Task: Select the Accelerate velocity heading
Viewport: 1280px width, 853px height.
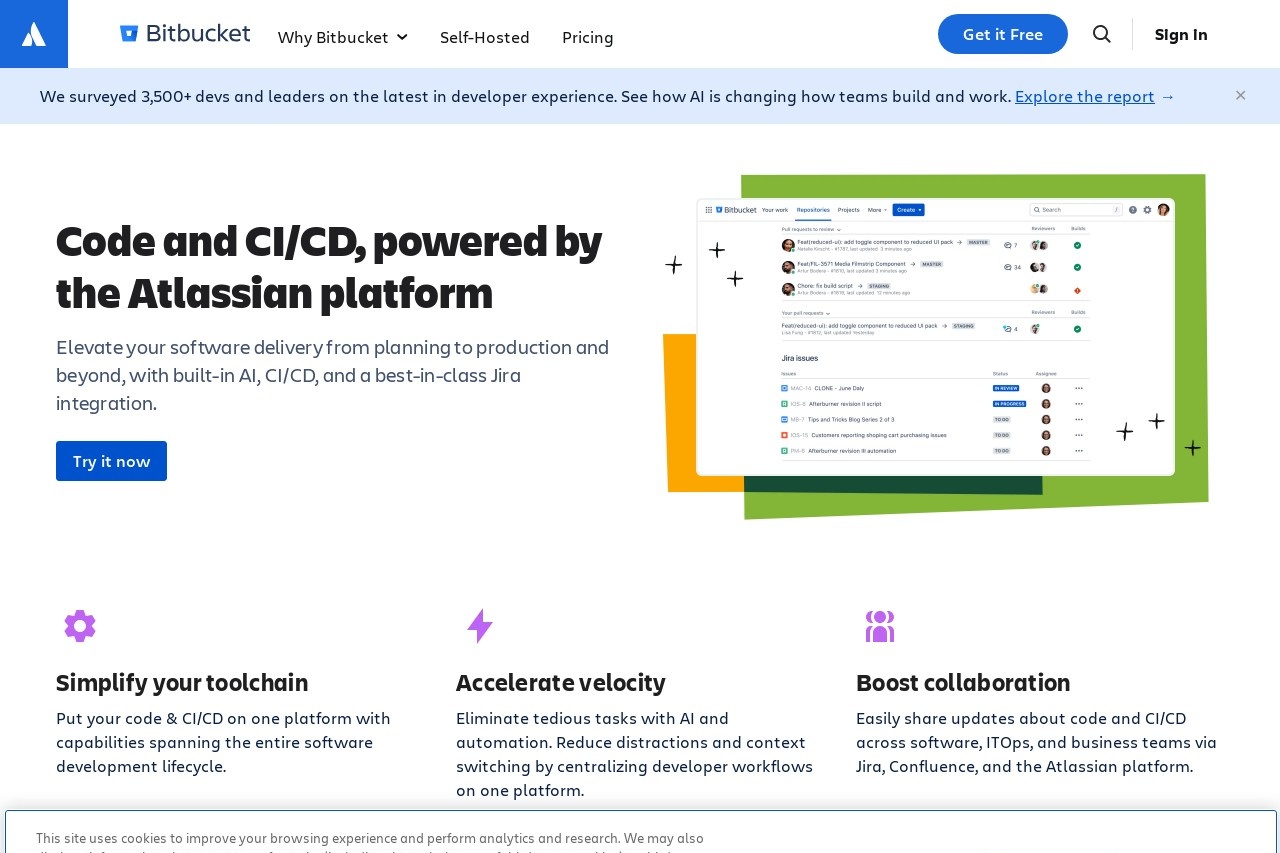Action: 561,682
